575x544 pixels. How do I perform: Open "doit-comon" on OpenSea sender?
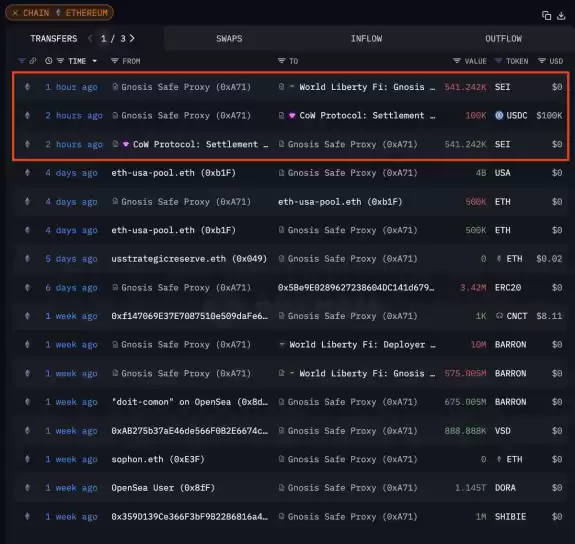click(x=190, y=402)
